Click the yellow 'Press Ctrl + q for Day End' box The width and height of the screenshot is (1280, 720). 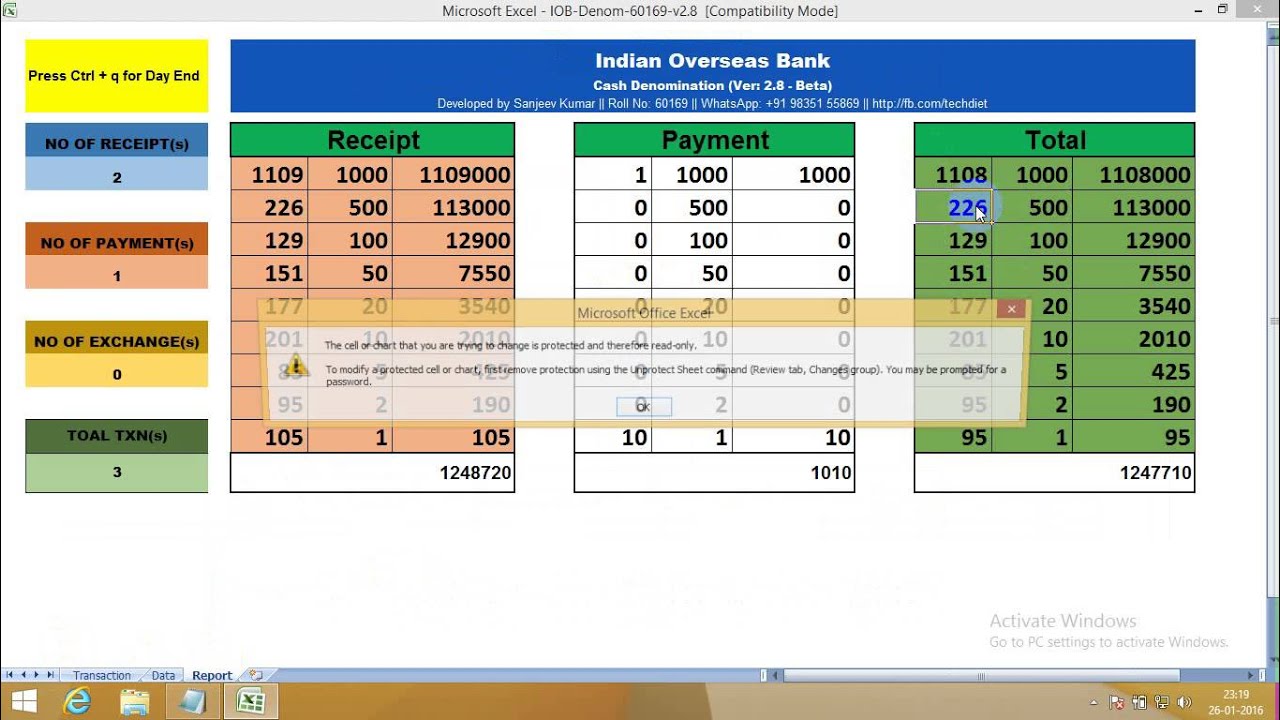pos(117,76)
